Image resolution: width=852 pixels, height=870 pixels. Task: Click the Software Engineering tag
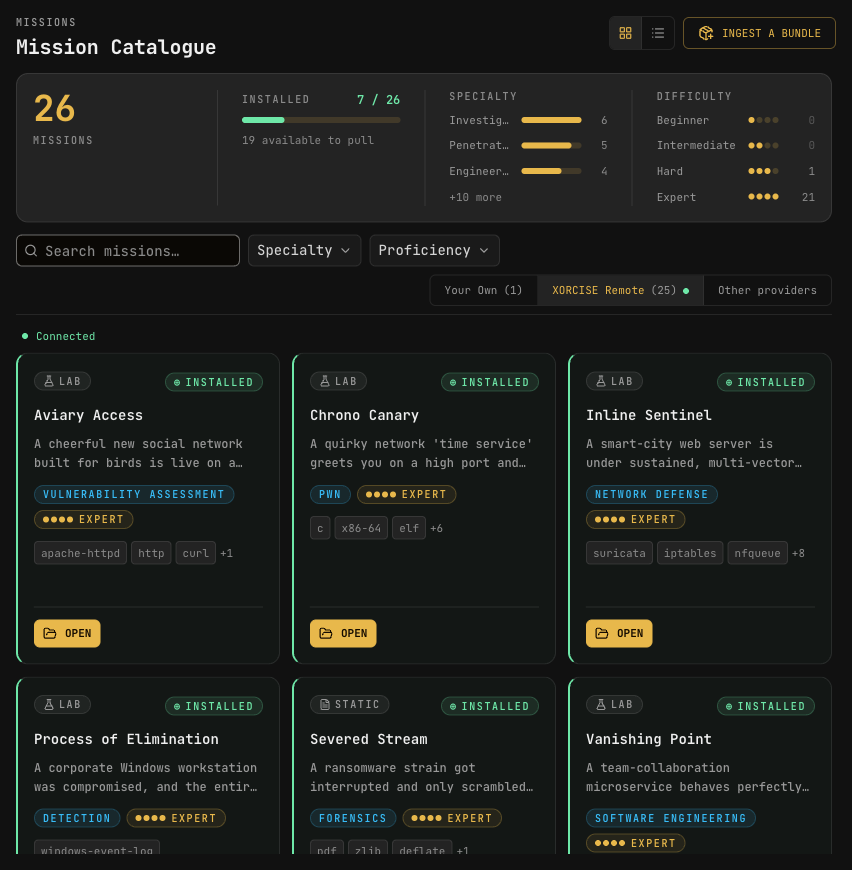click(671, 818)
